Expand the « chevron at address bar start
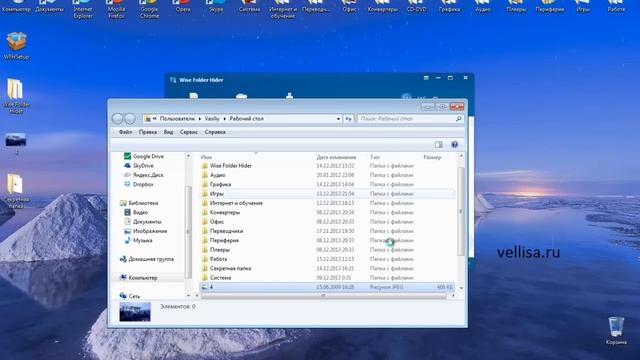 pyautogui.click(x=155, y=119)
